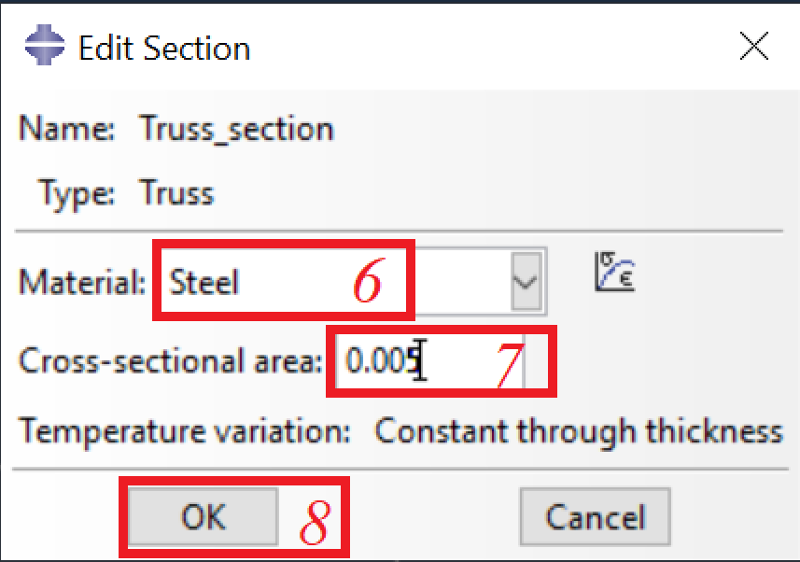Image resolution: width=800 pixels, height=562 pixels.
Task: Click the Edit Section dialog title icon
Action: [x=44, y=45]
